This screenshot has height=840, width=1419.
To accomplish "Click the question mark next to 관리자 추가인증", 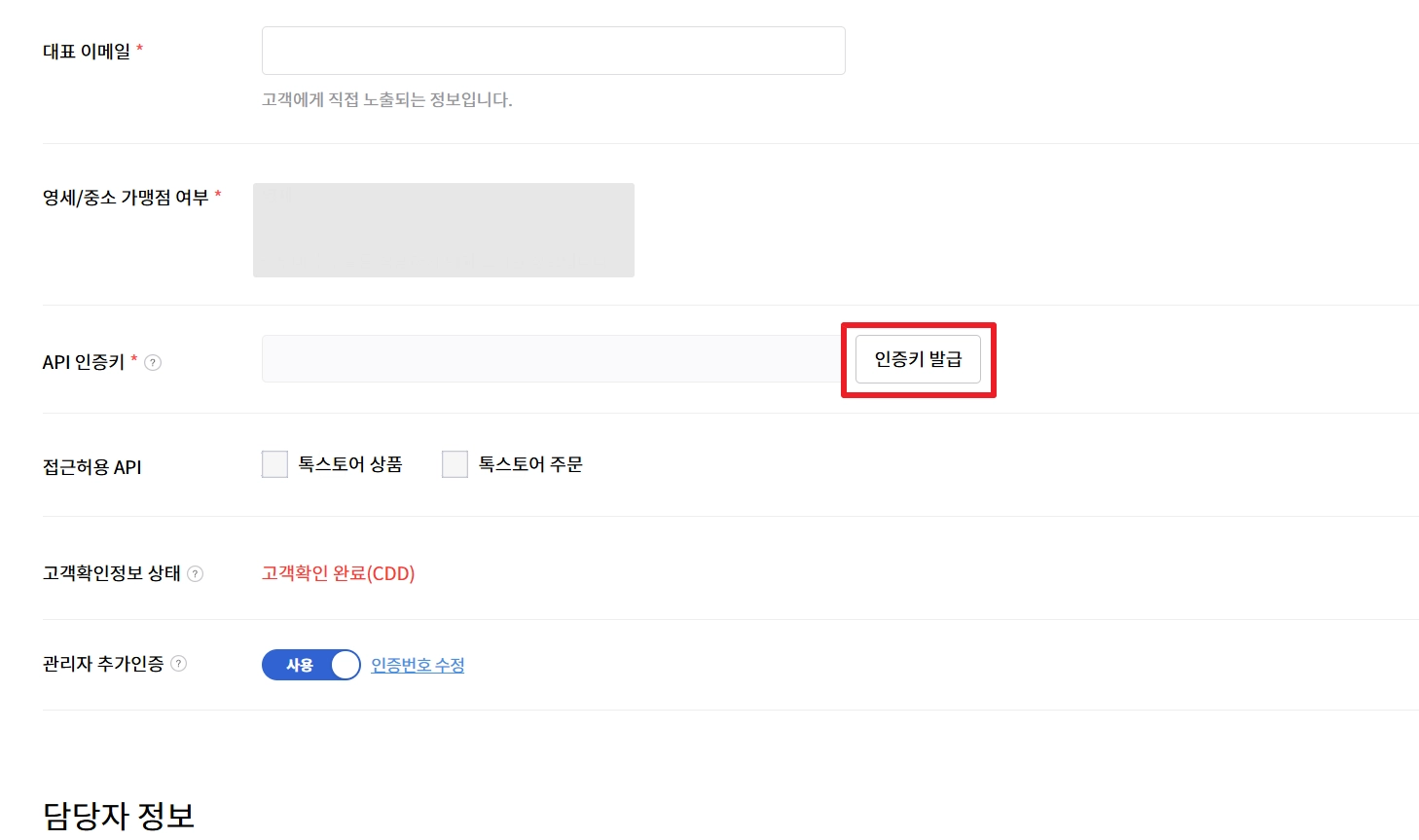I will tap(179, 664).
